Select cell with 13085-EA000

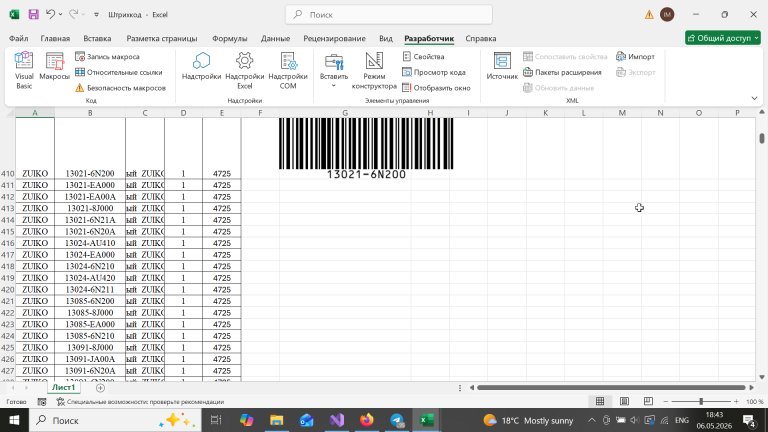tap(90, 324)
